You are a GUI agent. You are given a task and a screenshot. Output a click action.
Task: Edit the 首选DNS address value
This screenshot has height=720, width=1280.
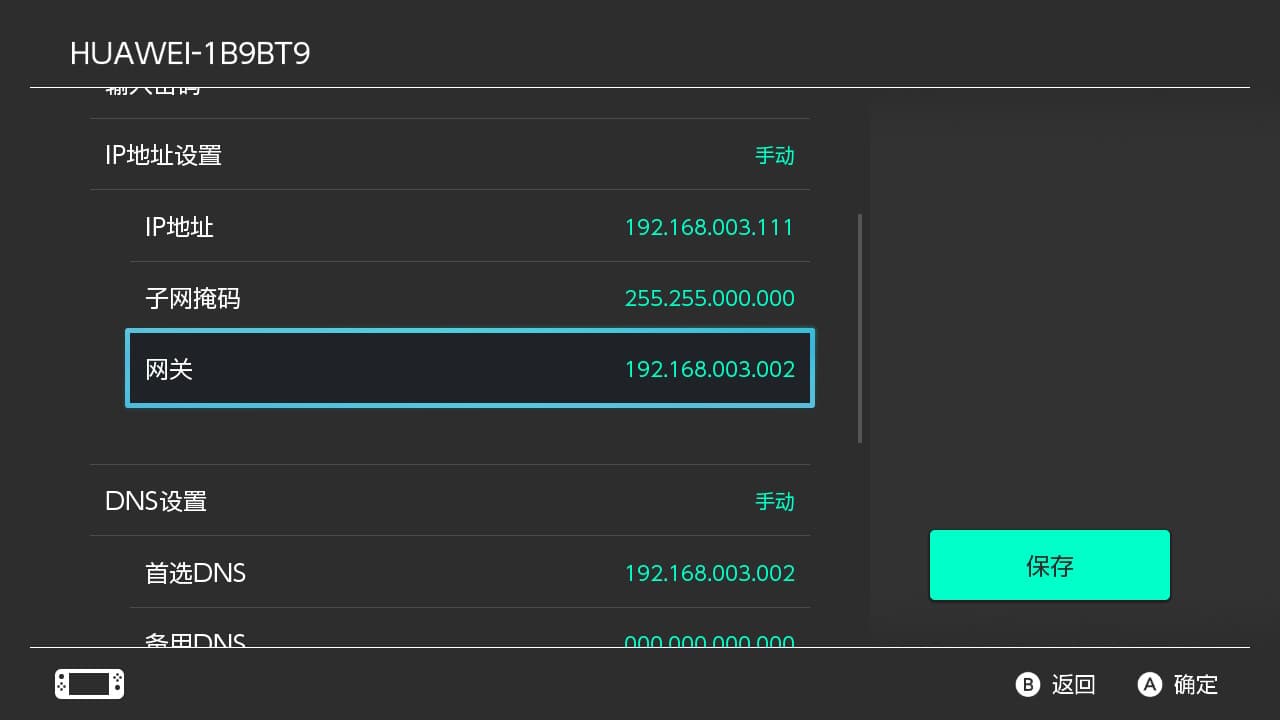709,573
